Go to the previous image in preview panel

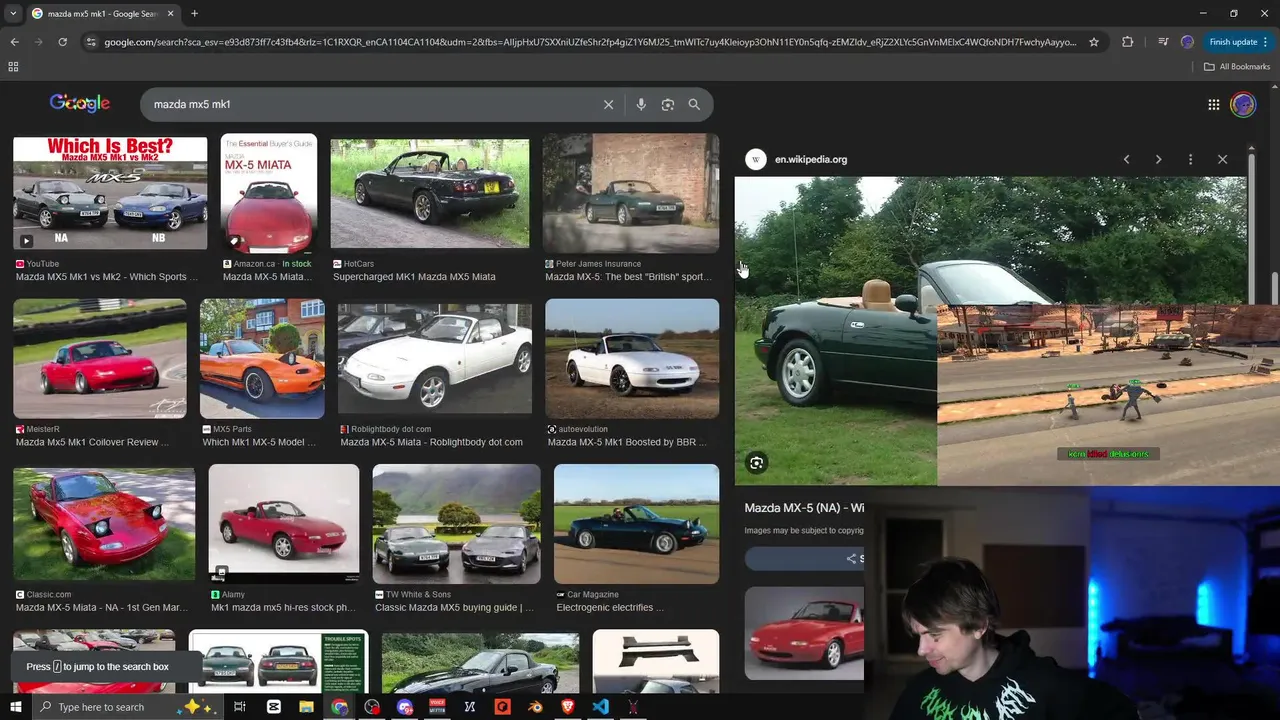1126,159
